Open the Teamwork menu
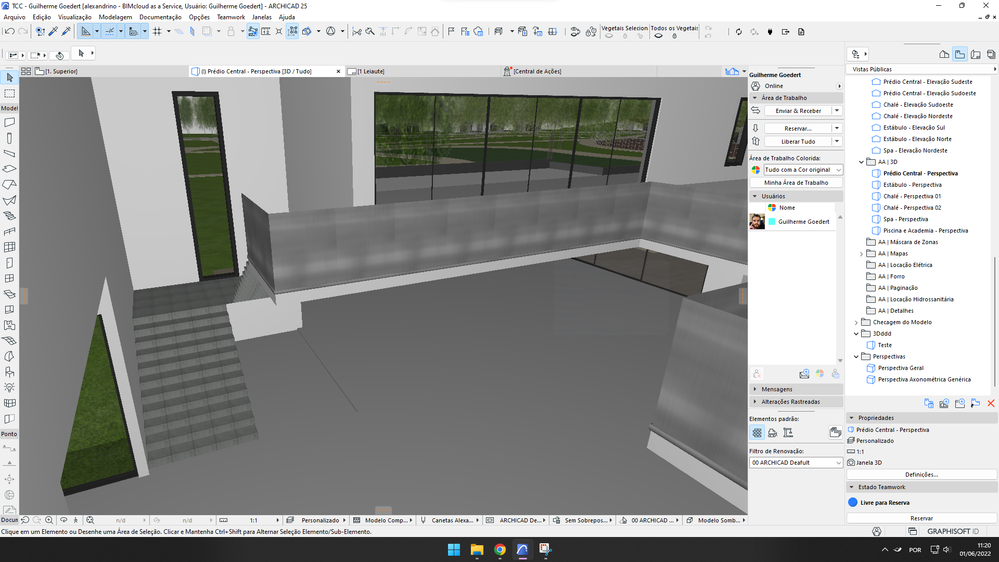 [230, 17]
